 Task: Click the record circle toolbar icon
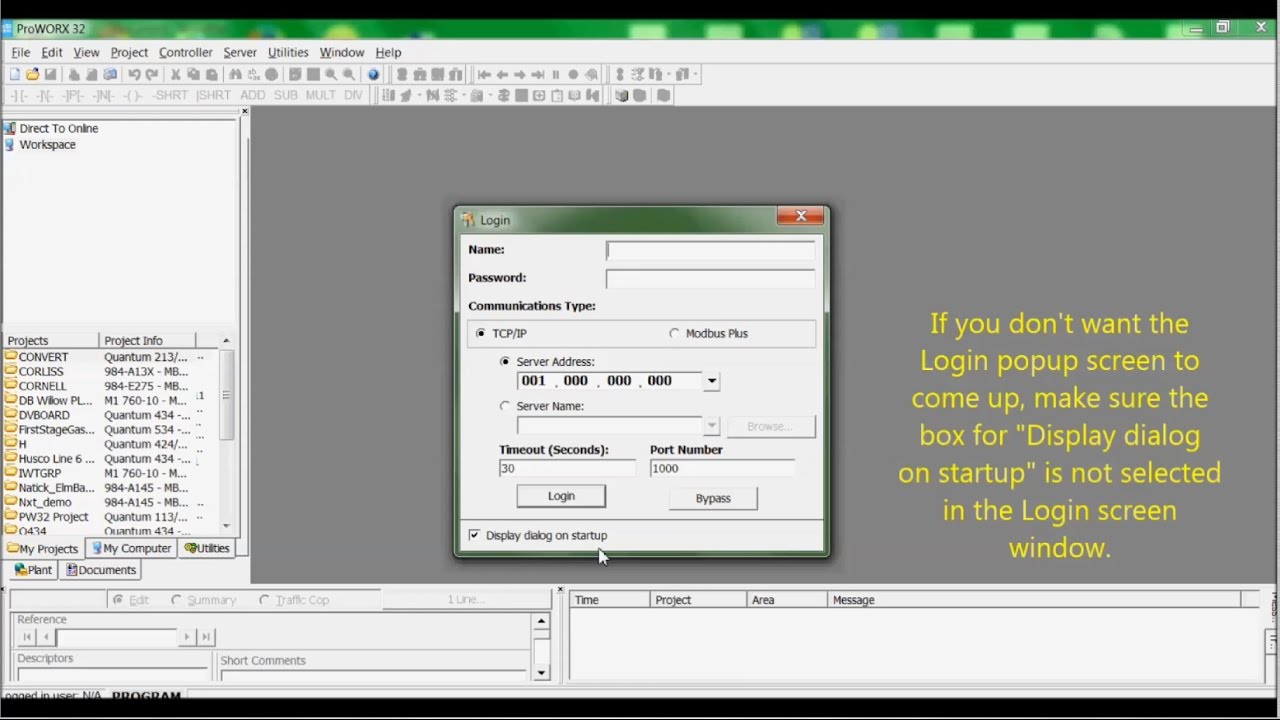click(573, 74)
